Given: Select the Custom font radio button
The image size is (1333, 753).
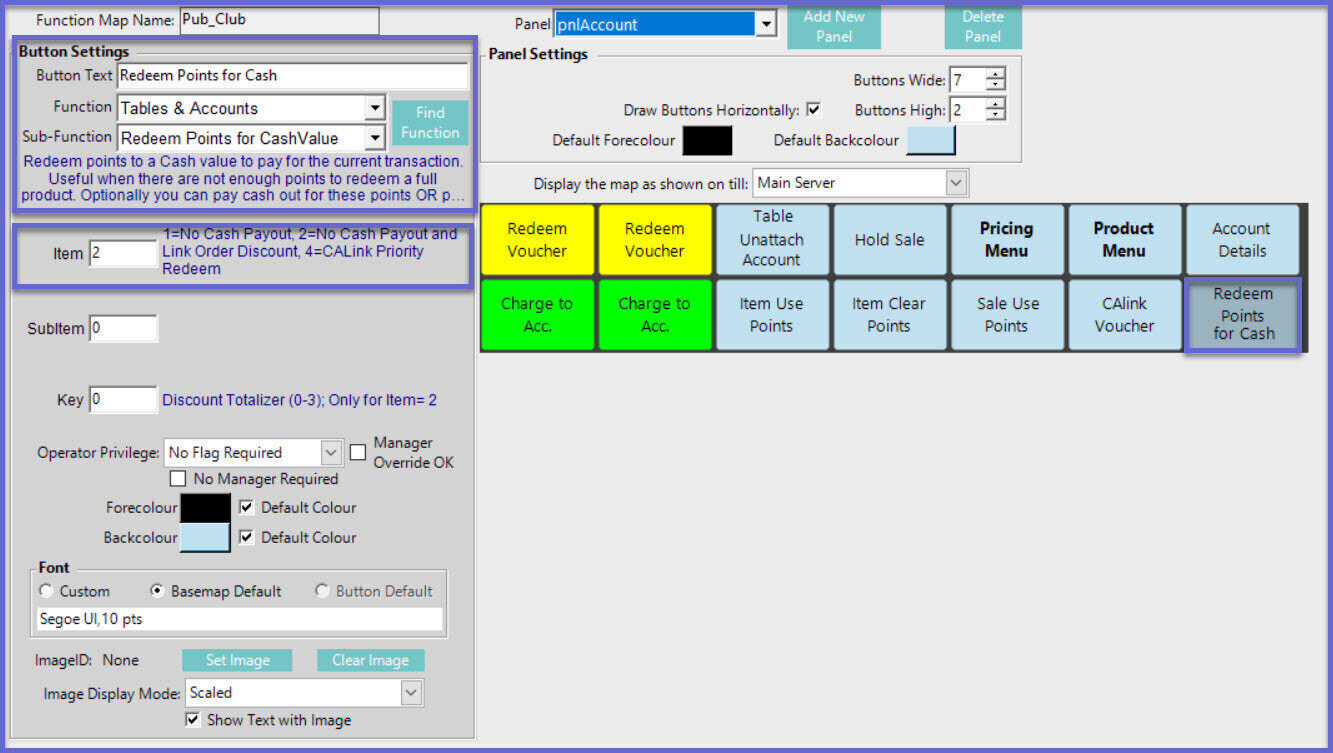Looking at the screenshot, I should (46, 591).
